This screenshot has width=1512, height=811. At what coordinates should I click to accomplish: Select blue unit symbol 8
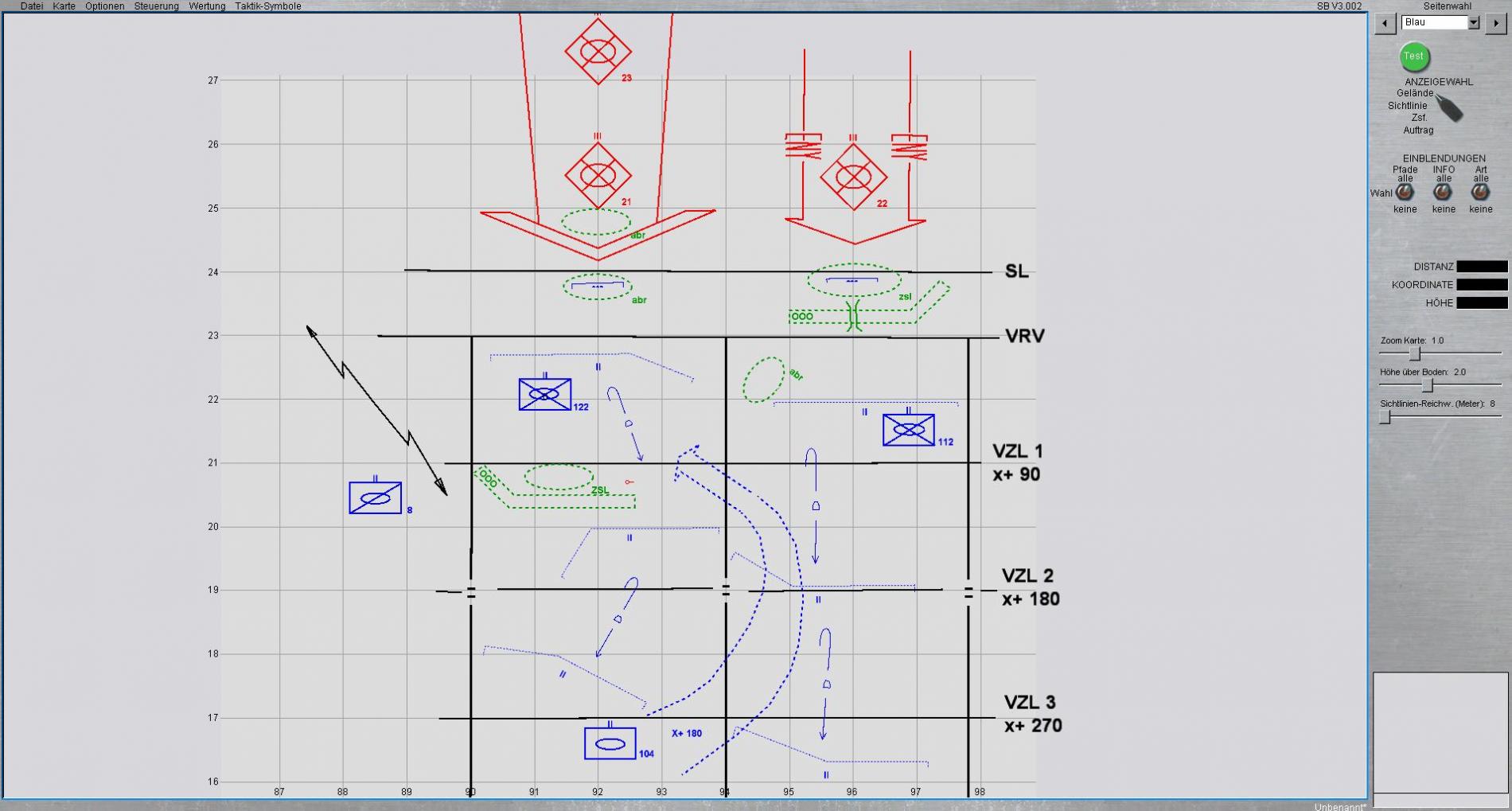click(x=375, y=498)
